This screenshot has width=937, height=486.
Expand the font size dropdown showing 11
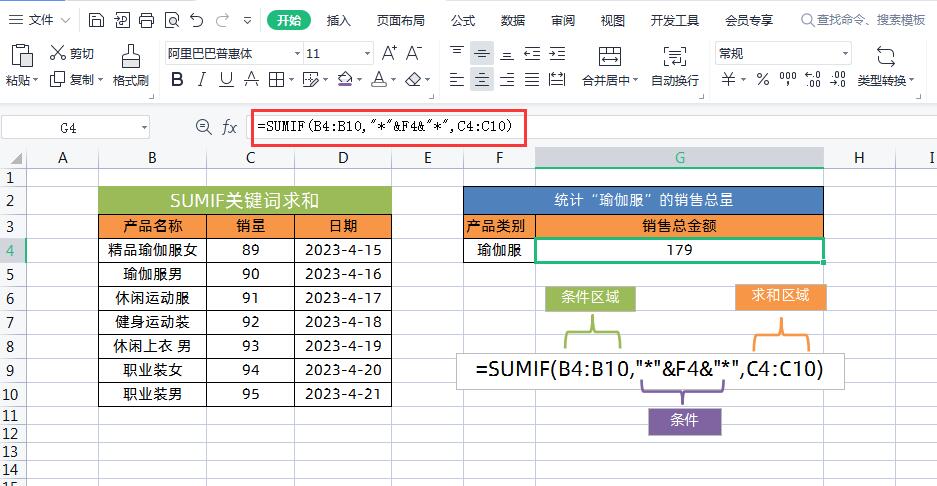368,54
